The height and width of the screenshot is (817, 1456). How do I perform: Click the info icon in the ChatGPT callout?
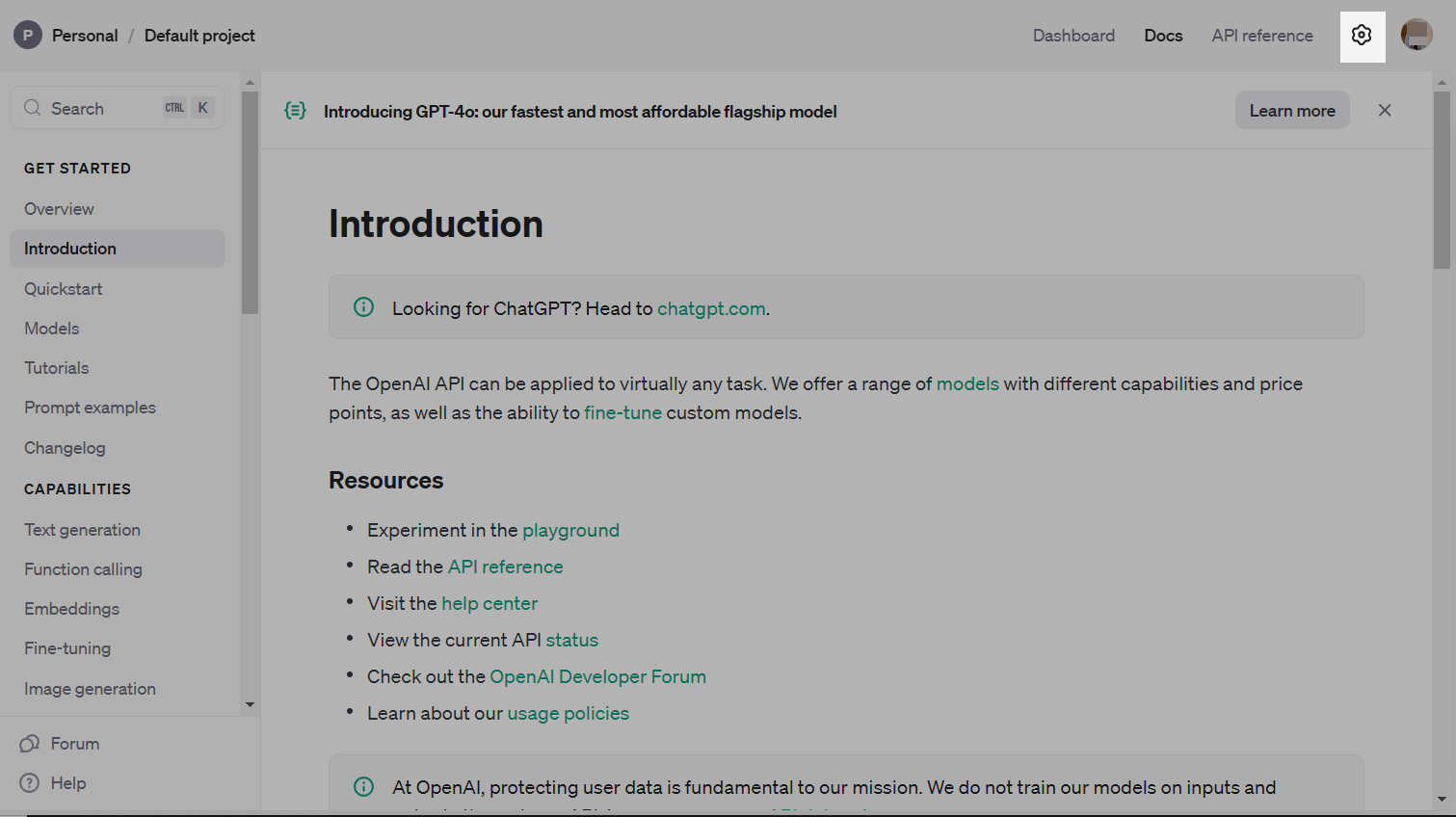[363, 307]
